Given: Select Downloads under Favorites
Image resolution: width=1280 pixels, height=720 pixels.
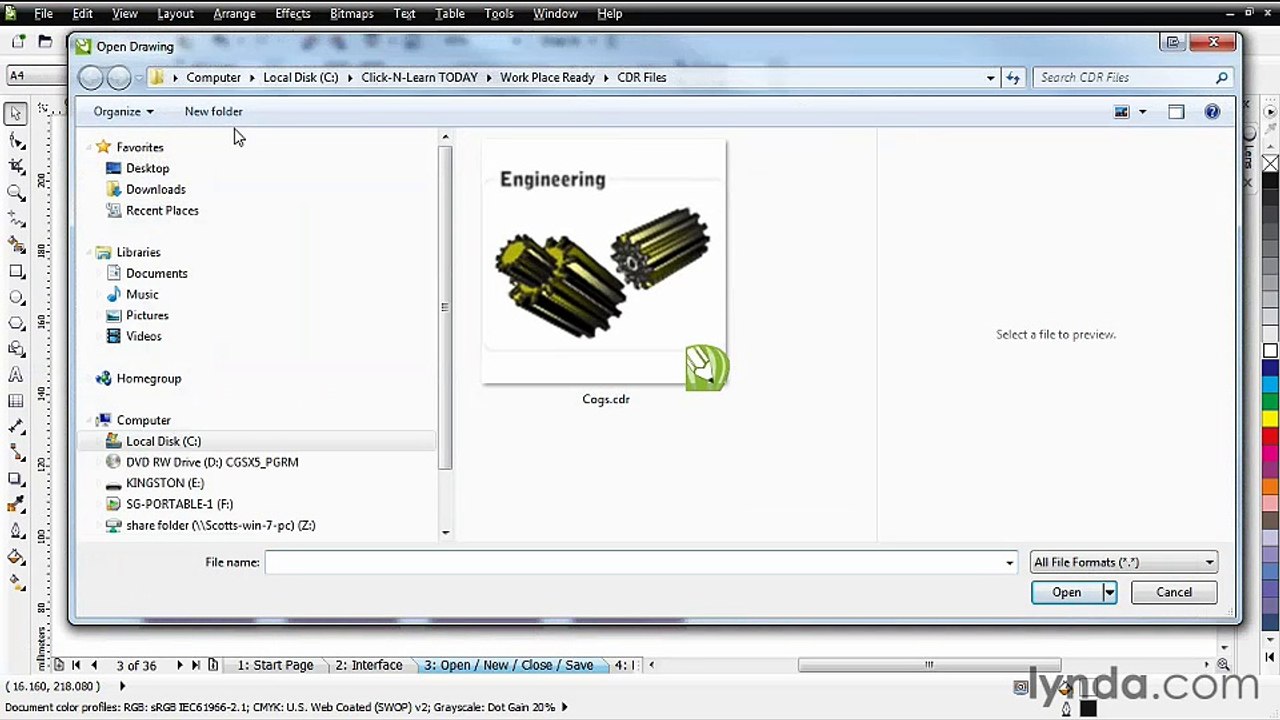Looking at the screenshot, I should 155,189.
